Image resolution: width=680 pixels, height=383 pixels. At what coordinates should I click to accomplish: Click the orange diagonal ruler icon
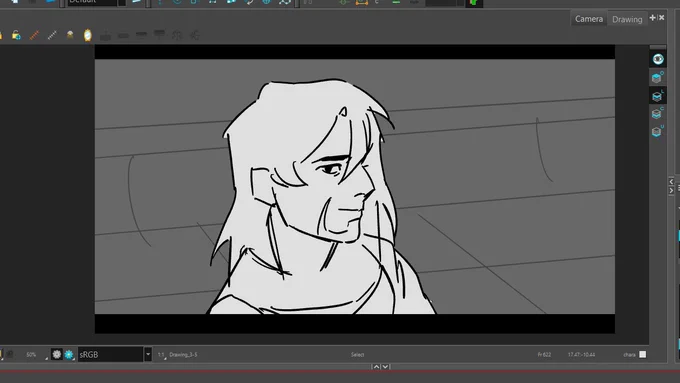(x=34, y=35)
